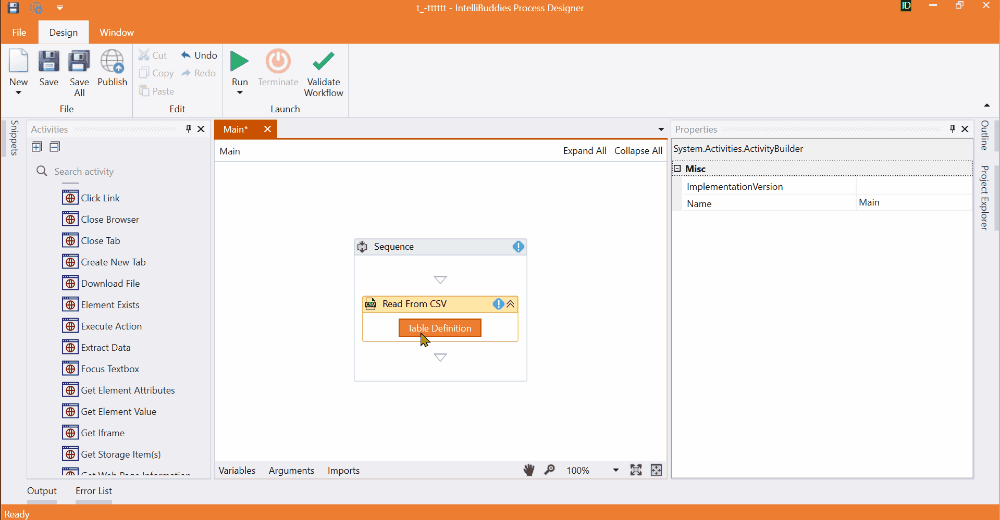The height and width of the screenshot is (520, 1000).
Task: Run the workflow with green play icon
Action: click(239, 61)
